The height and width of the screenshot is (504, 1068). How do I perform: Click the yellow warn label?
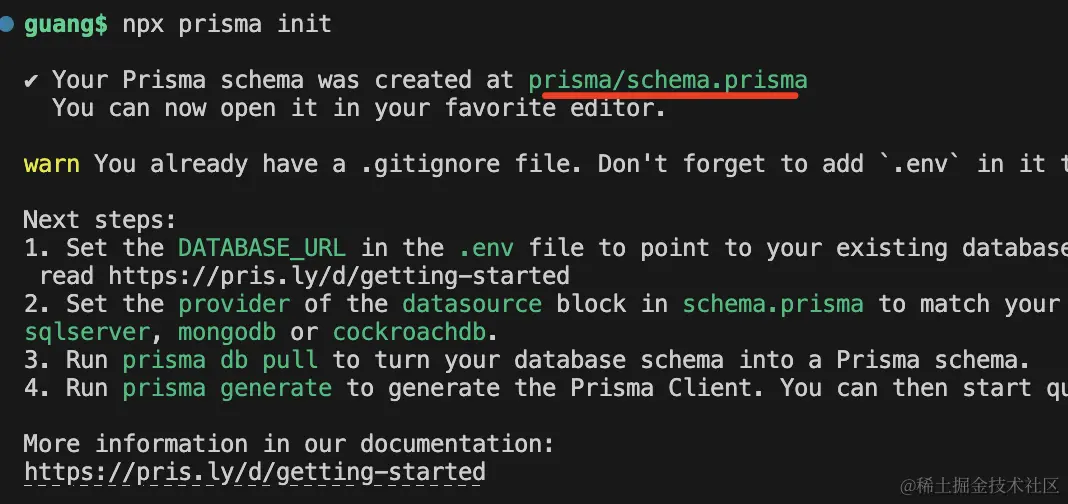click(x=51, y=164)
